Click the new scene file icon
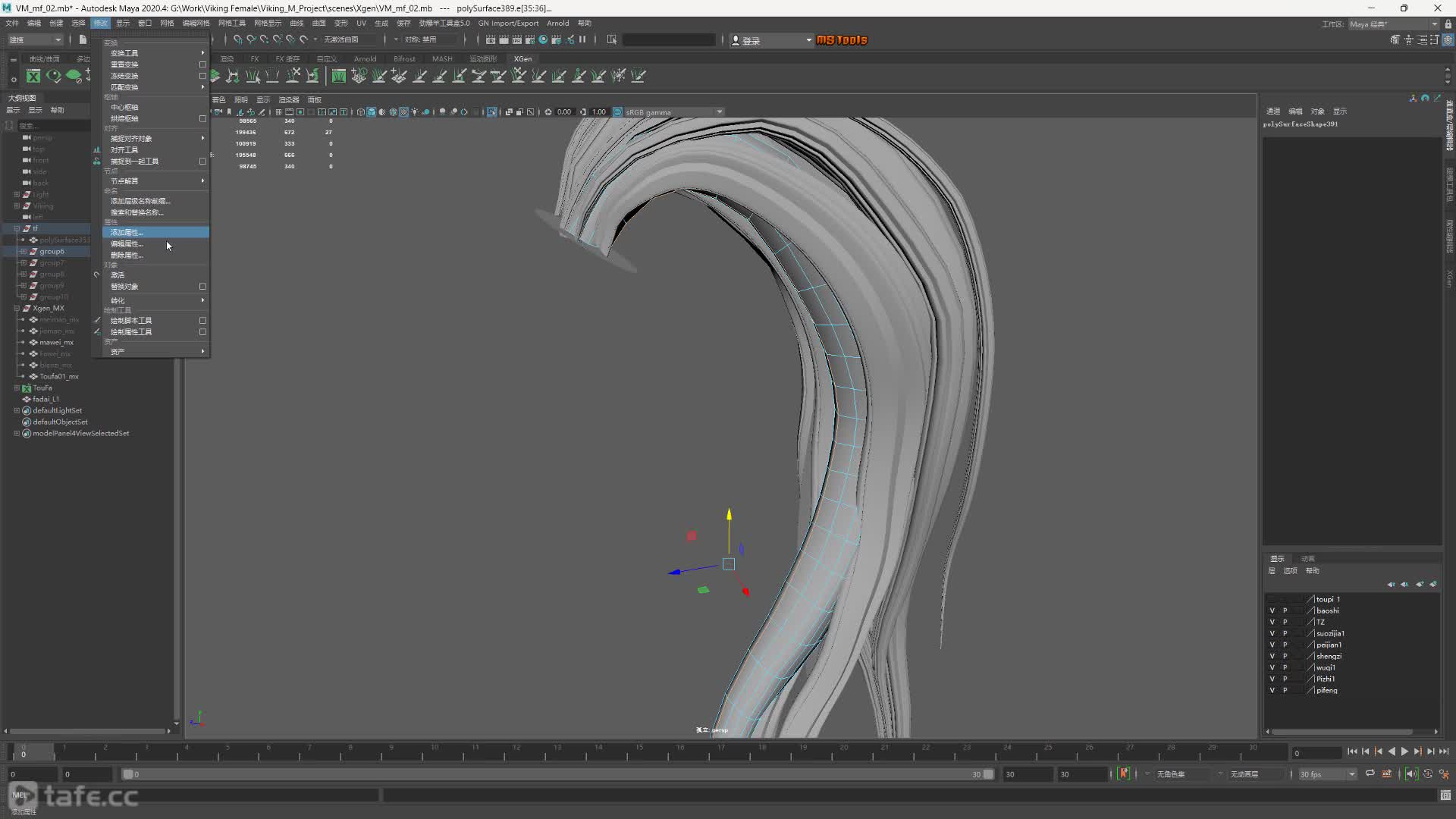This screenshot has height=819, width=1456. pos(83,39)
